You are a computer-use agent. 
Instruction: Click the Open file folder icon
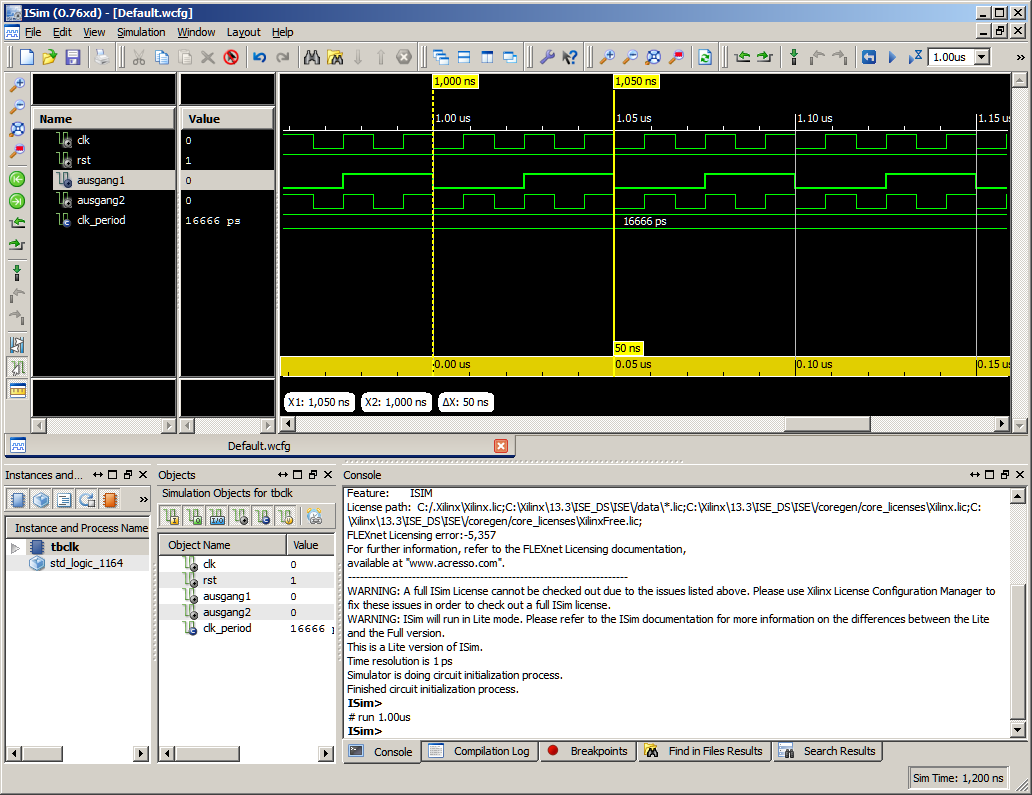49,57
